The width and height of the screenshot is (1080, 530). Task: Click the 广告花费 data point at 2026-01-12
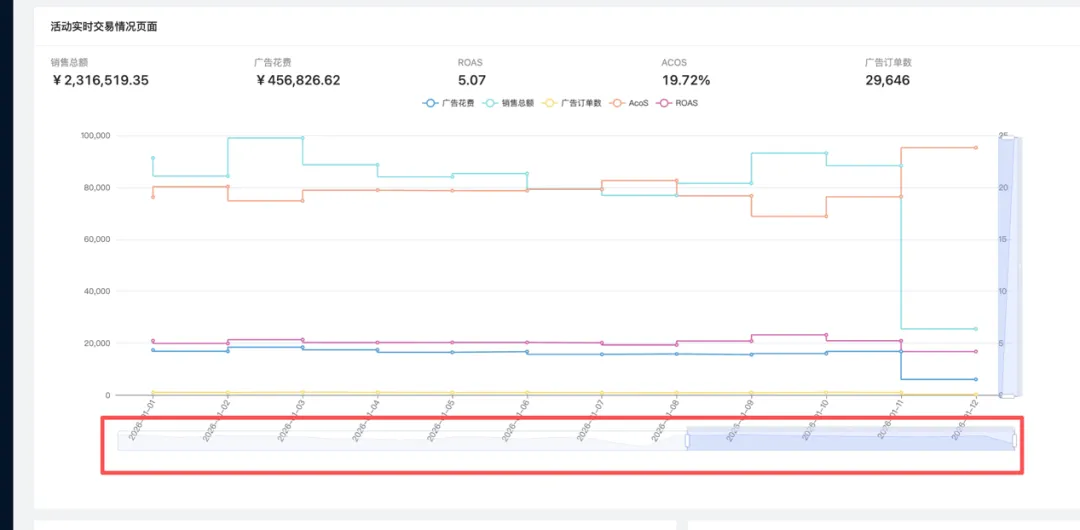pos(976,379)
